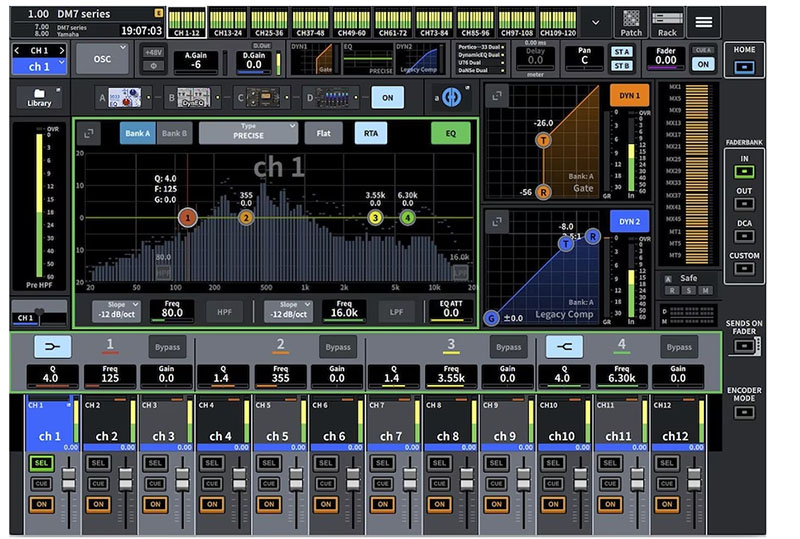Toggle the HPF on button
The image size is (800, 539).
pos(224,312)
